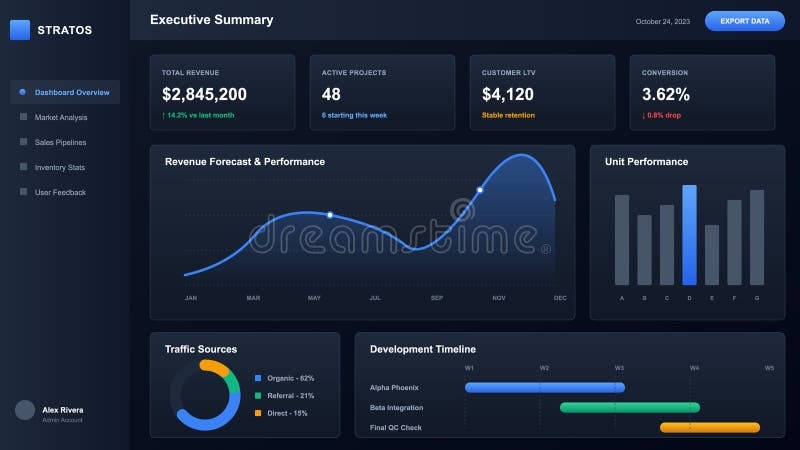Click the Development Timeline panel title
This screenshot has height=450, width=800.
point(423,349)
